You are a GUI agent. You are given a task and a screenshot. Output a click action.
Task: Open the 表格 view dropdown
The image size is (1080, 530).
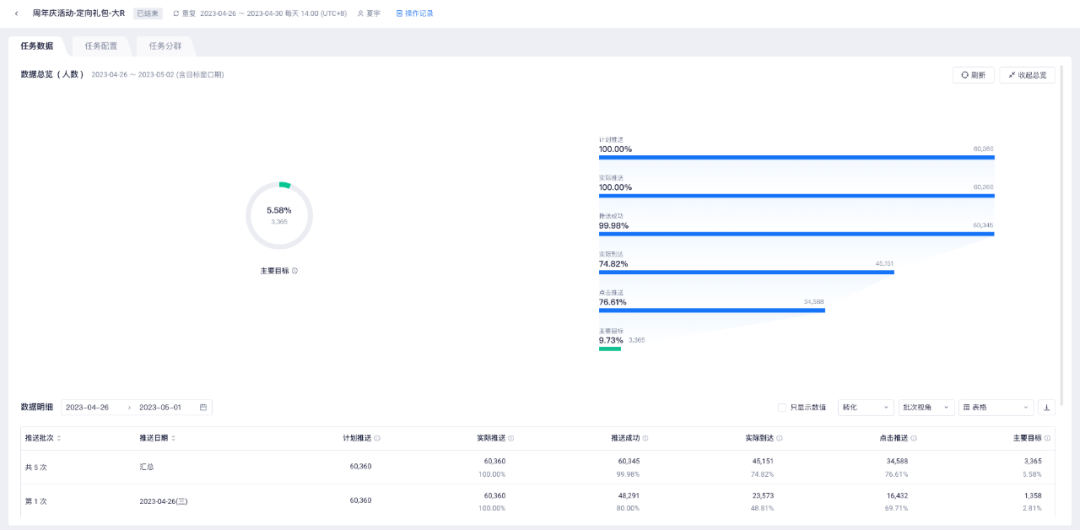point(996,407)
